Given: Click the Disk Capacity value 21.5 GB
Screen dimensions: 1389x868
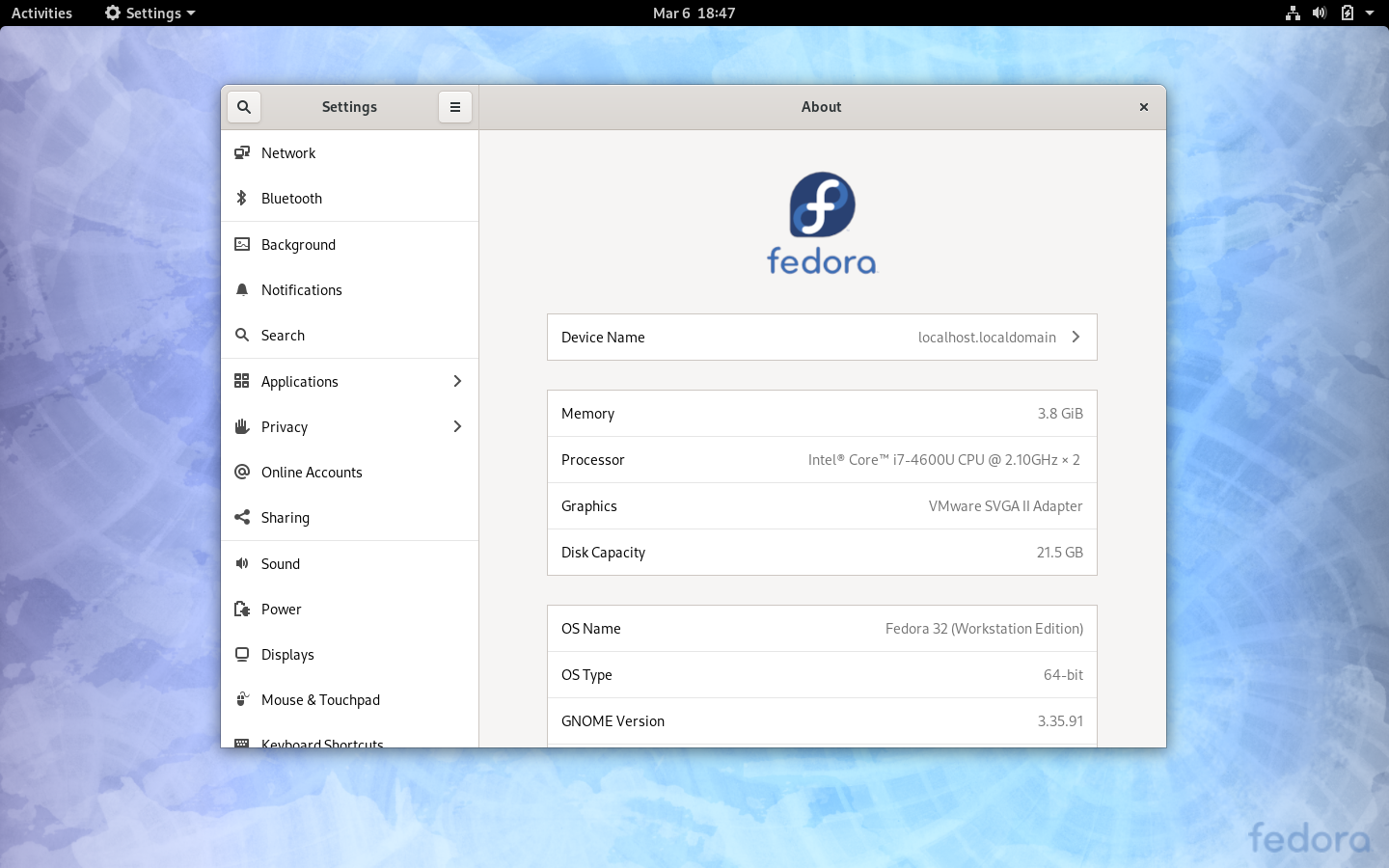Looking at the screenshot, I should (x=1060, y=553).
